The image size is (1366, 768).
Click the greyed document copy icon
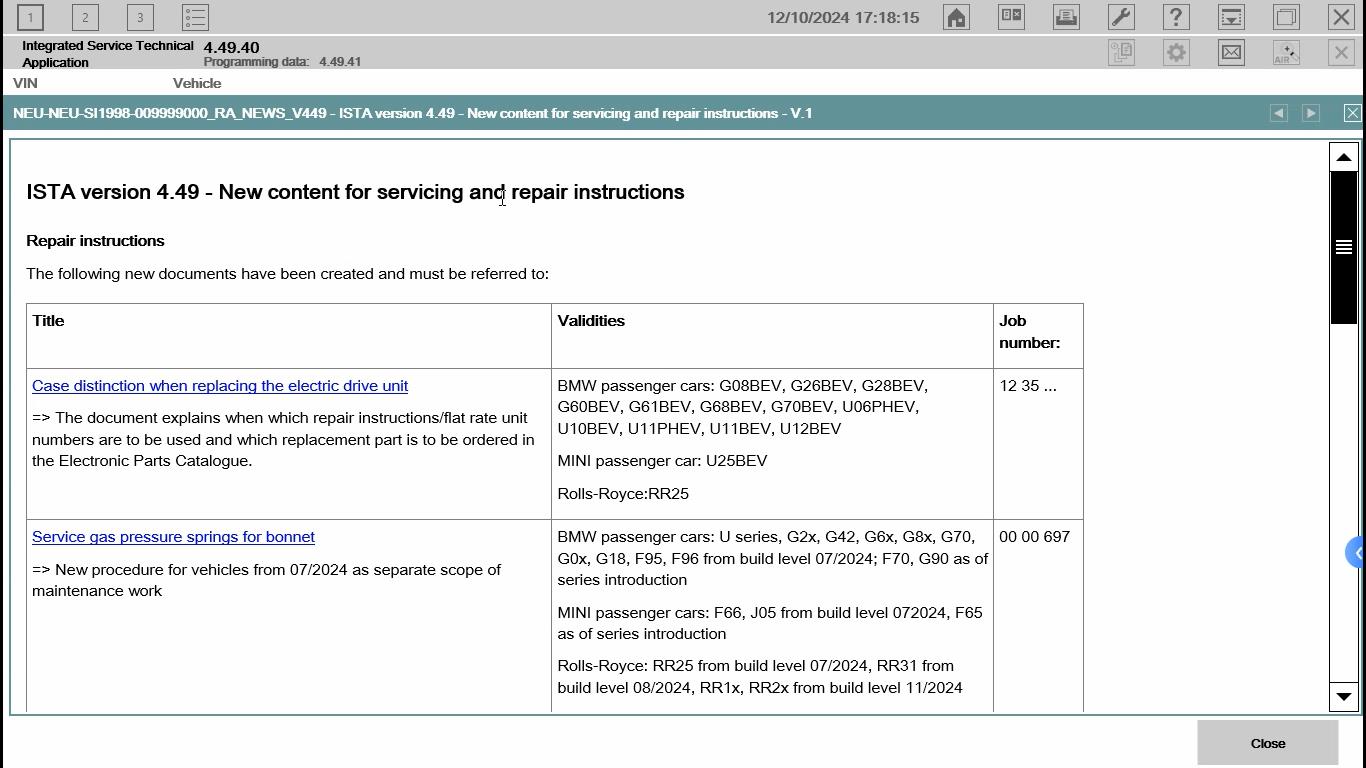1121,53
